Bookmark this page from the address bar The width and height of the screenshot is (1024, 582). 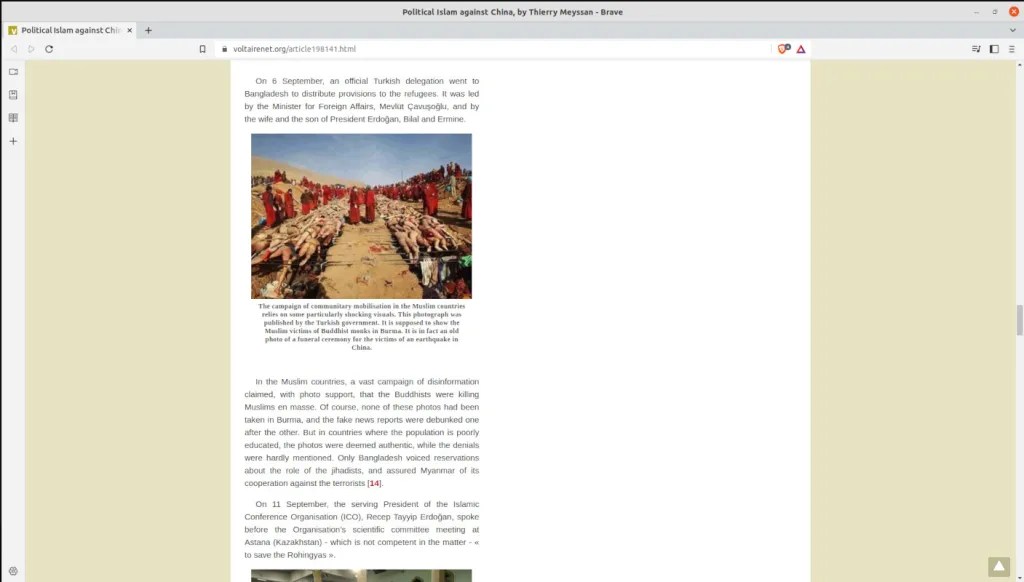point(202,48)
